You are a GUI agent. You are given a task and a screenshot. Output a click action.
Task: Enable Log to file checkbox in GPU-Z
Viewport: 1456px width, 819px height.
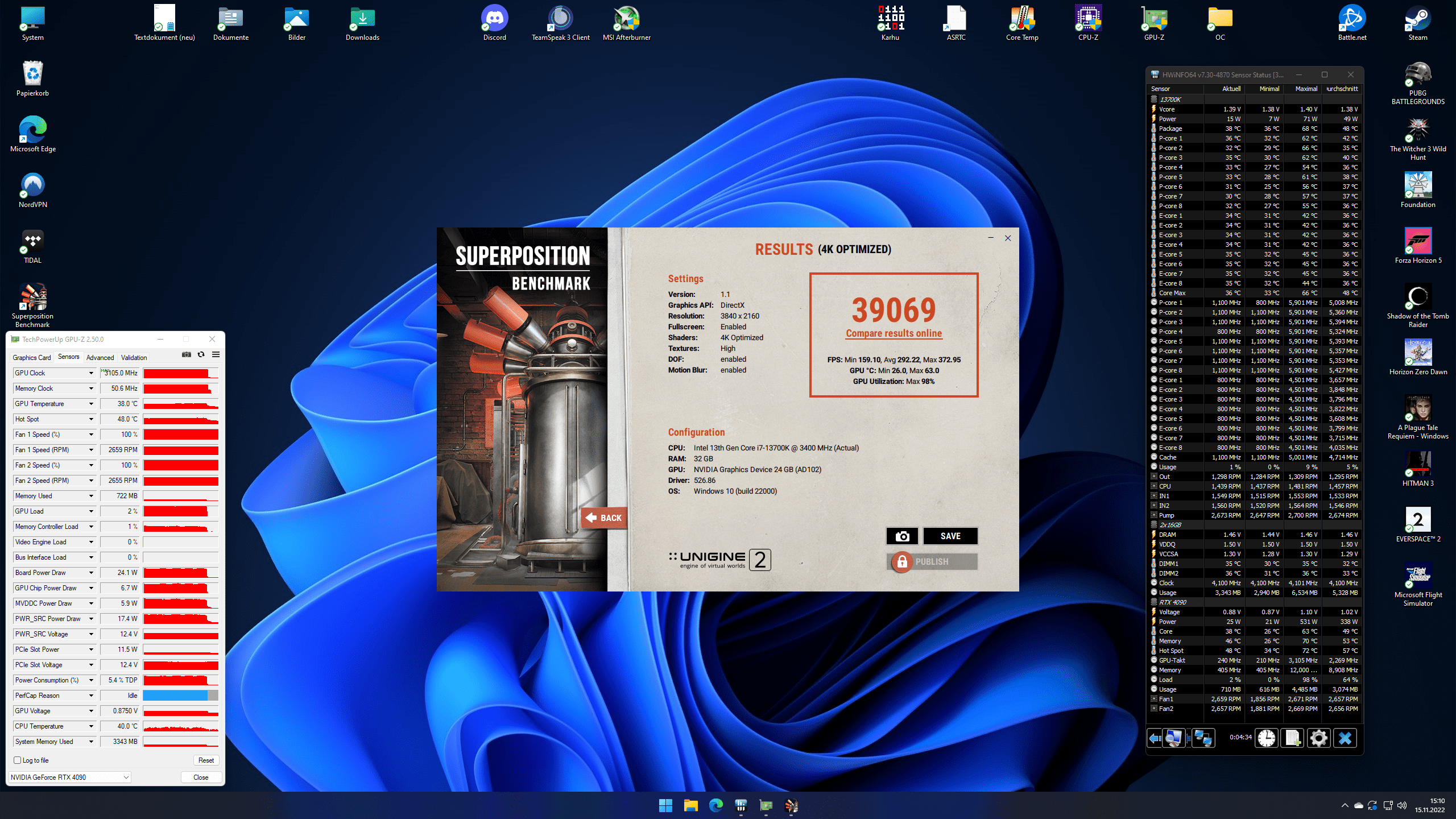(x=18, y=760)
